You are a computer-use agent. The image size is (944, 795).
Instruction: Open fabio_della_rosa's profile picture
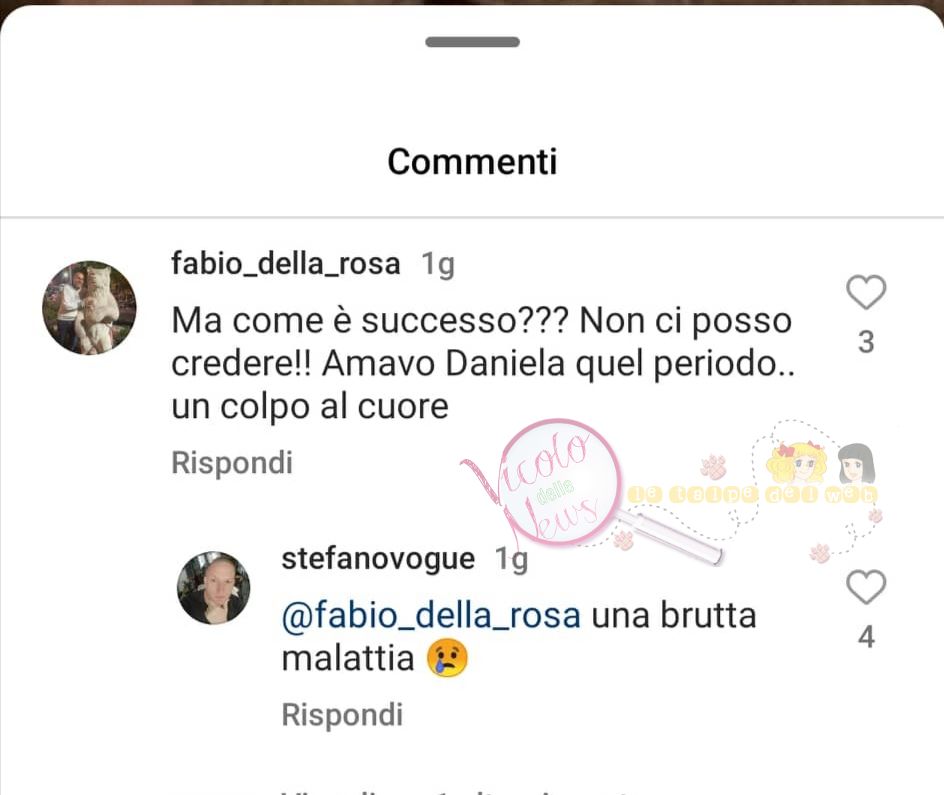tap(89, 308)
